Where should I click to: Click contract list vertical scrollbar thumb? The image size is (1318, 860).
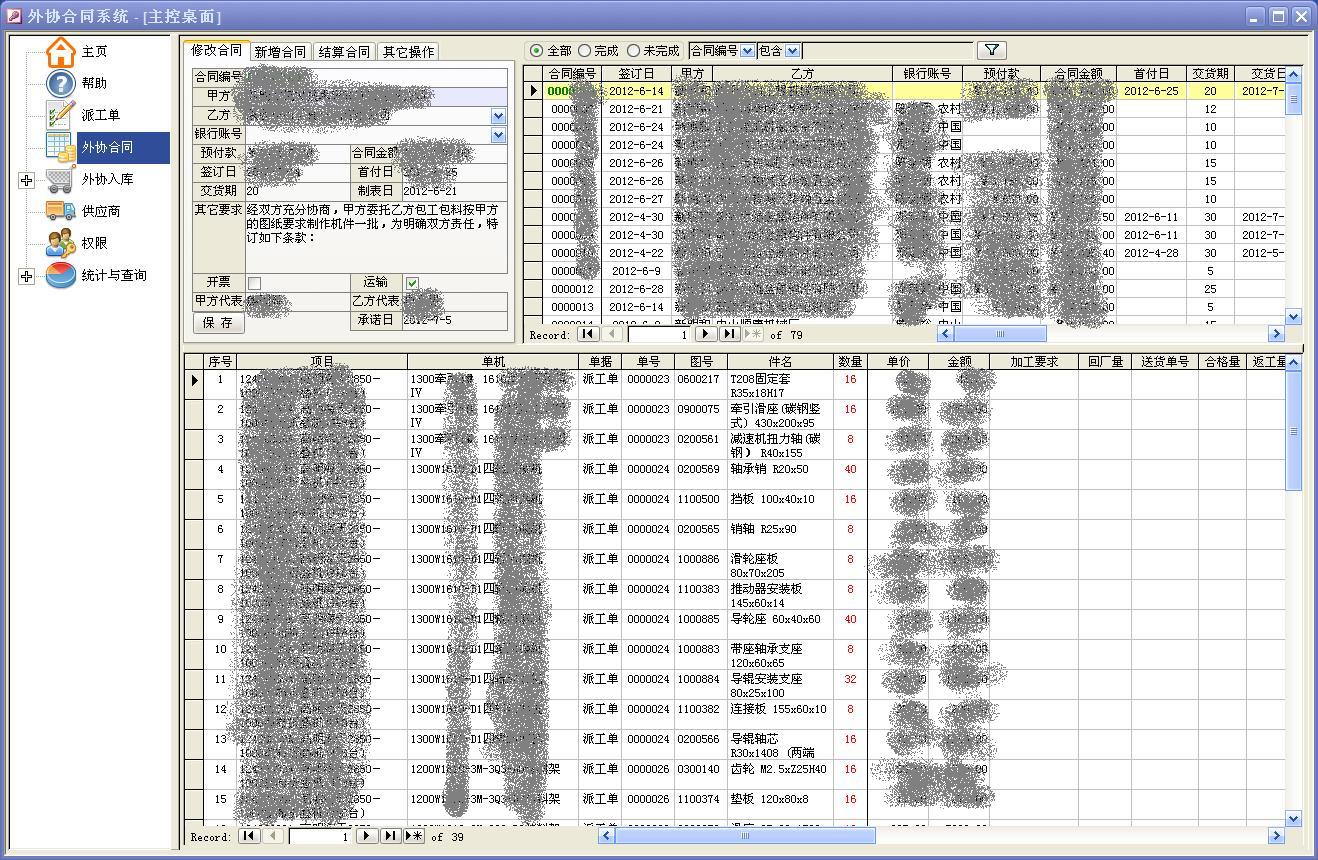(1293, 99)
